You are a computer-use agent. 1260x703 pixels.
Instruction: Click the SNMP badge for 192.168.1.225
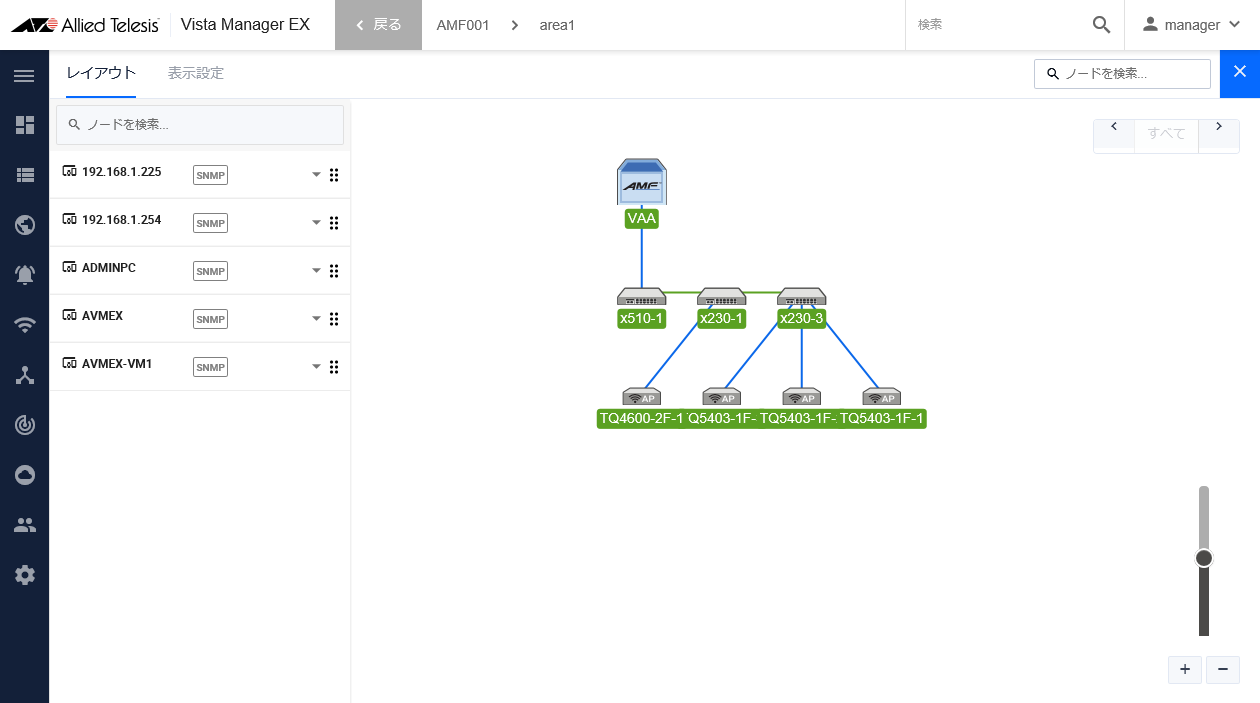210,175
